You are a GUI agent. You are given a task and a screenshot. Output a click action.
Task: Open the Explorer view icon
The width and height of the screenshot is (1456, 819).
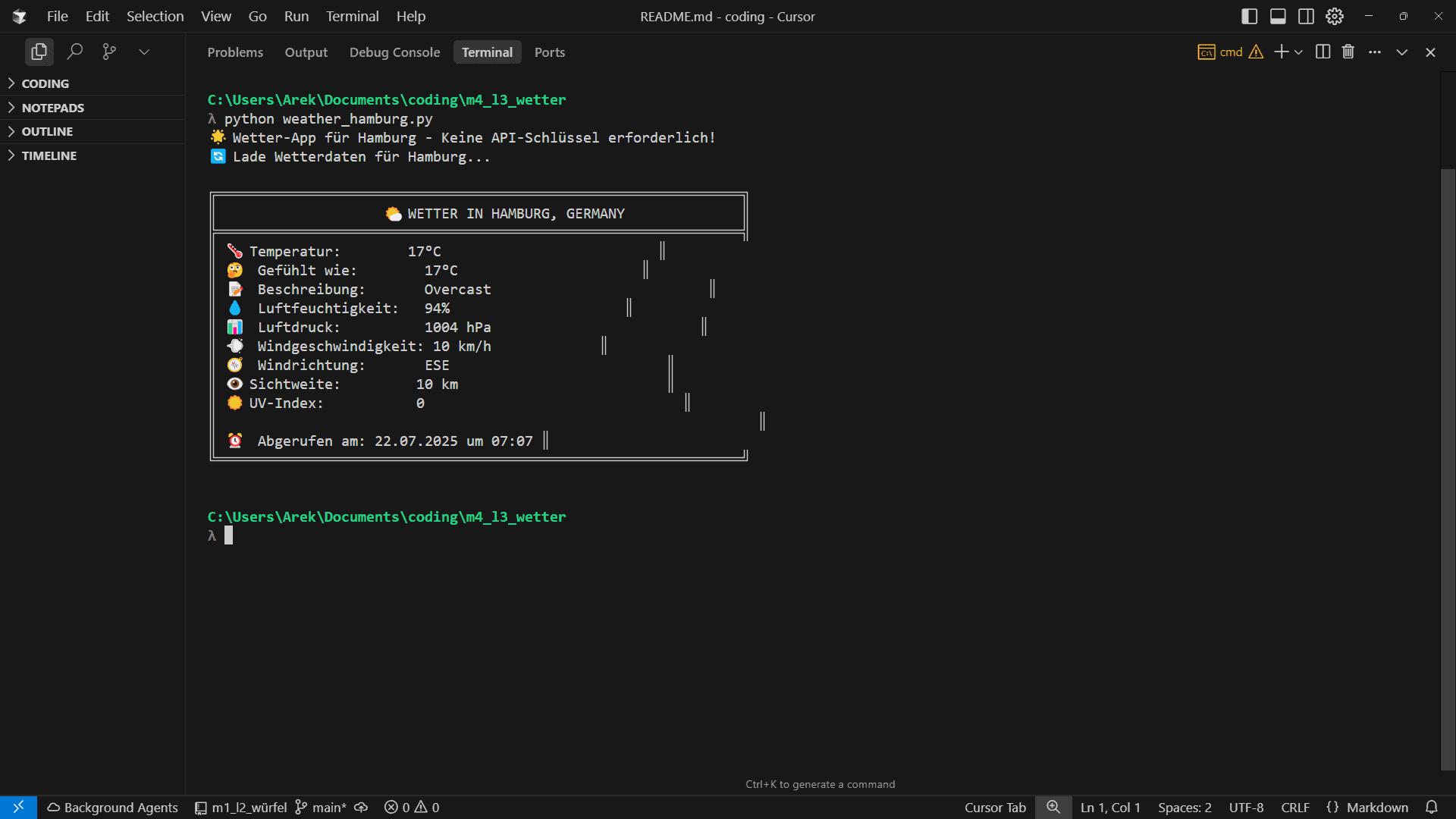point(39,52)
